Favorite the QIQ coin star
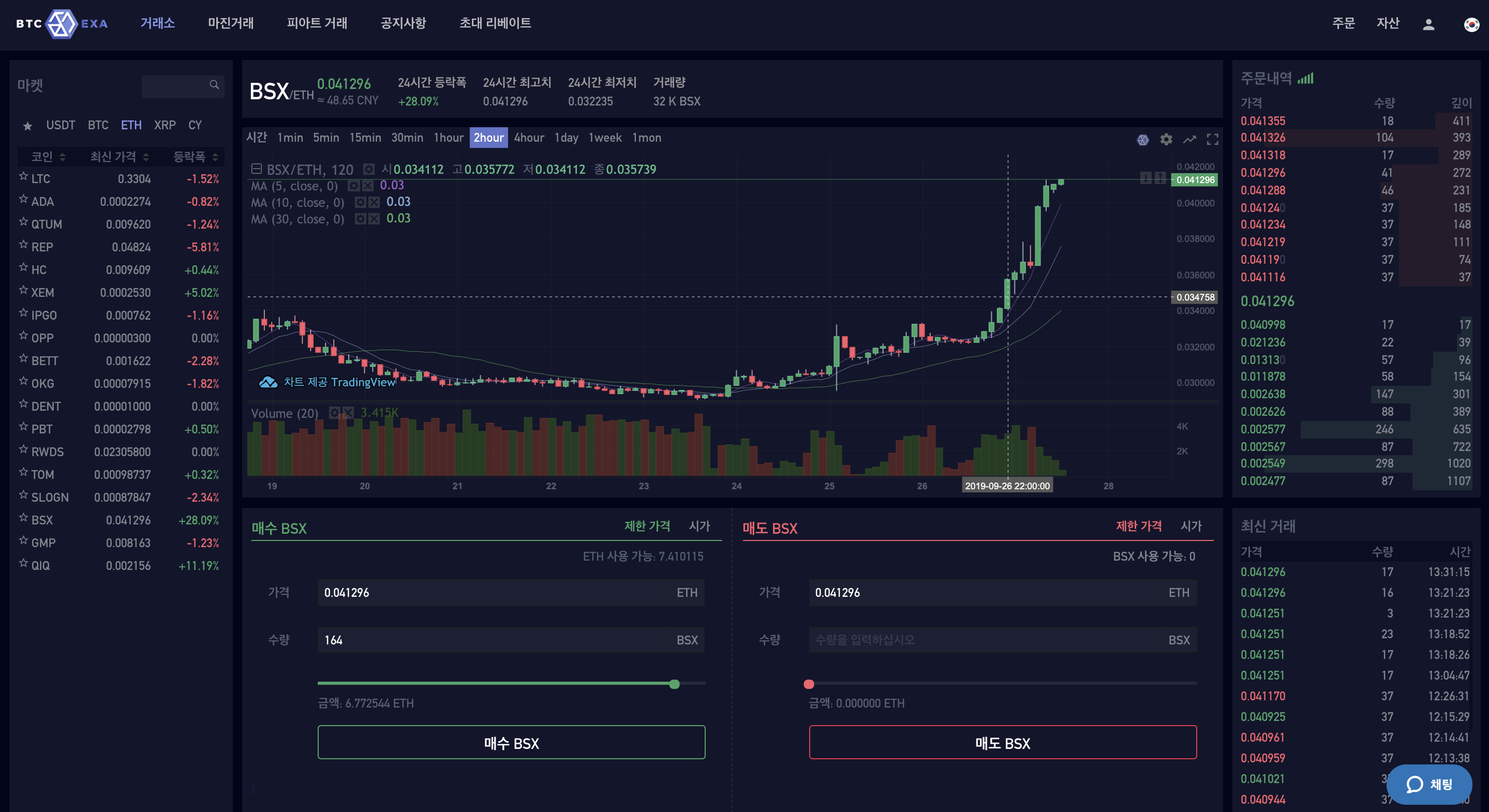The width and height of the screenshot is (1489, 812). coord(24,563)
